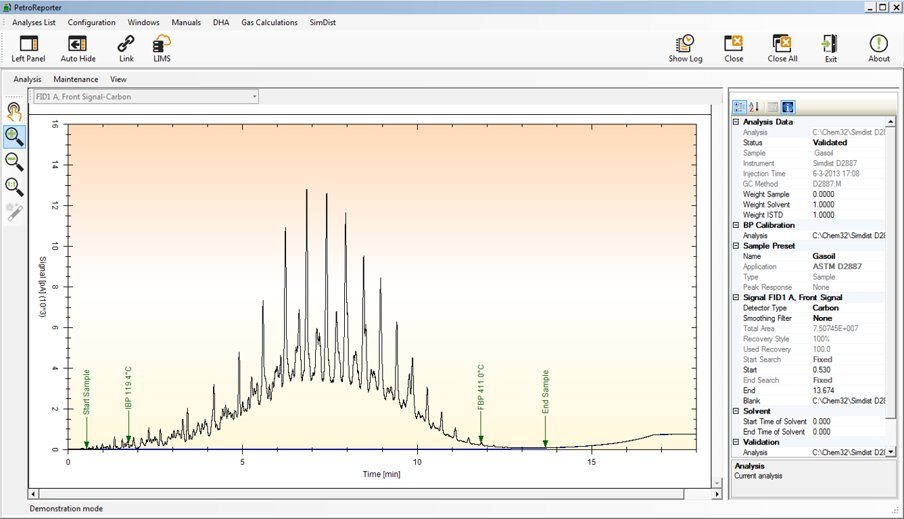Open the Left Panel toolbar button

click(28, 48)
